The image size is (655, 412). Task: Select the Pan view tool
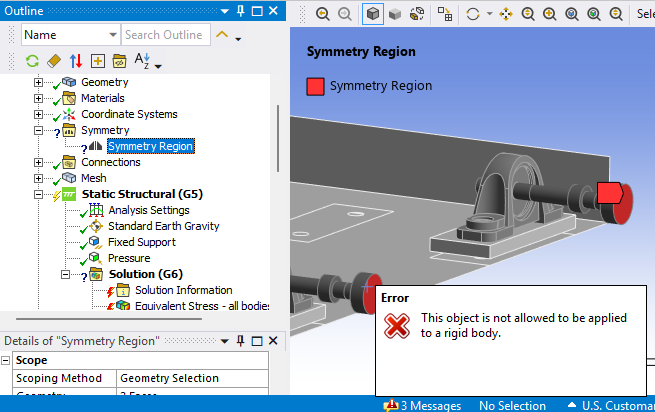(506, 14)
